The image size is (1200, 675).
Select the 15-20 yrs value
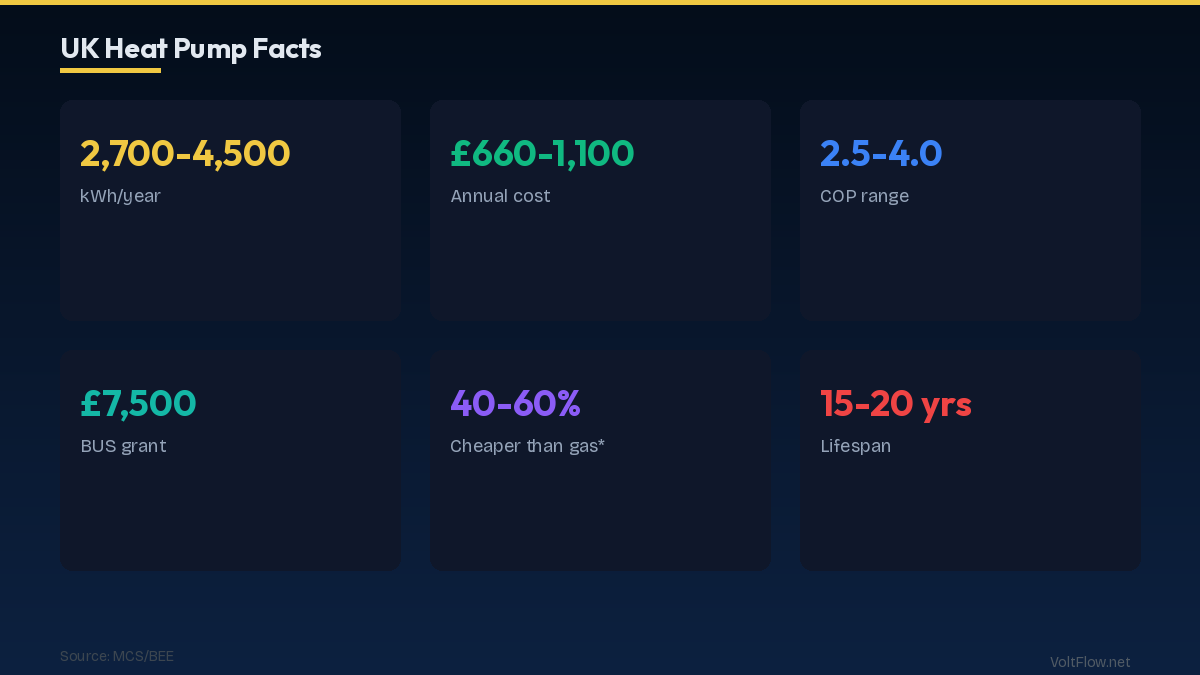tap(896, 403)
